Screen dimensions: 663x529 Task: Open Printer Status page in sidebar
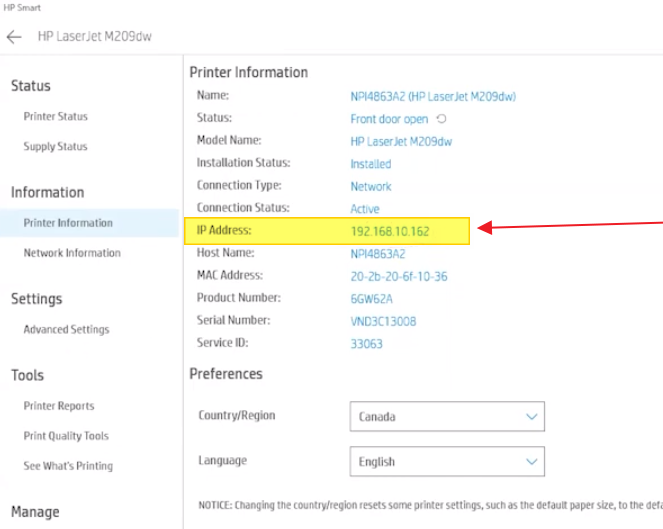point(55,116)
